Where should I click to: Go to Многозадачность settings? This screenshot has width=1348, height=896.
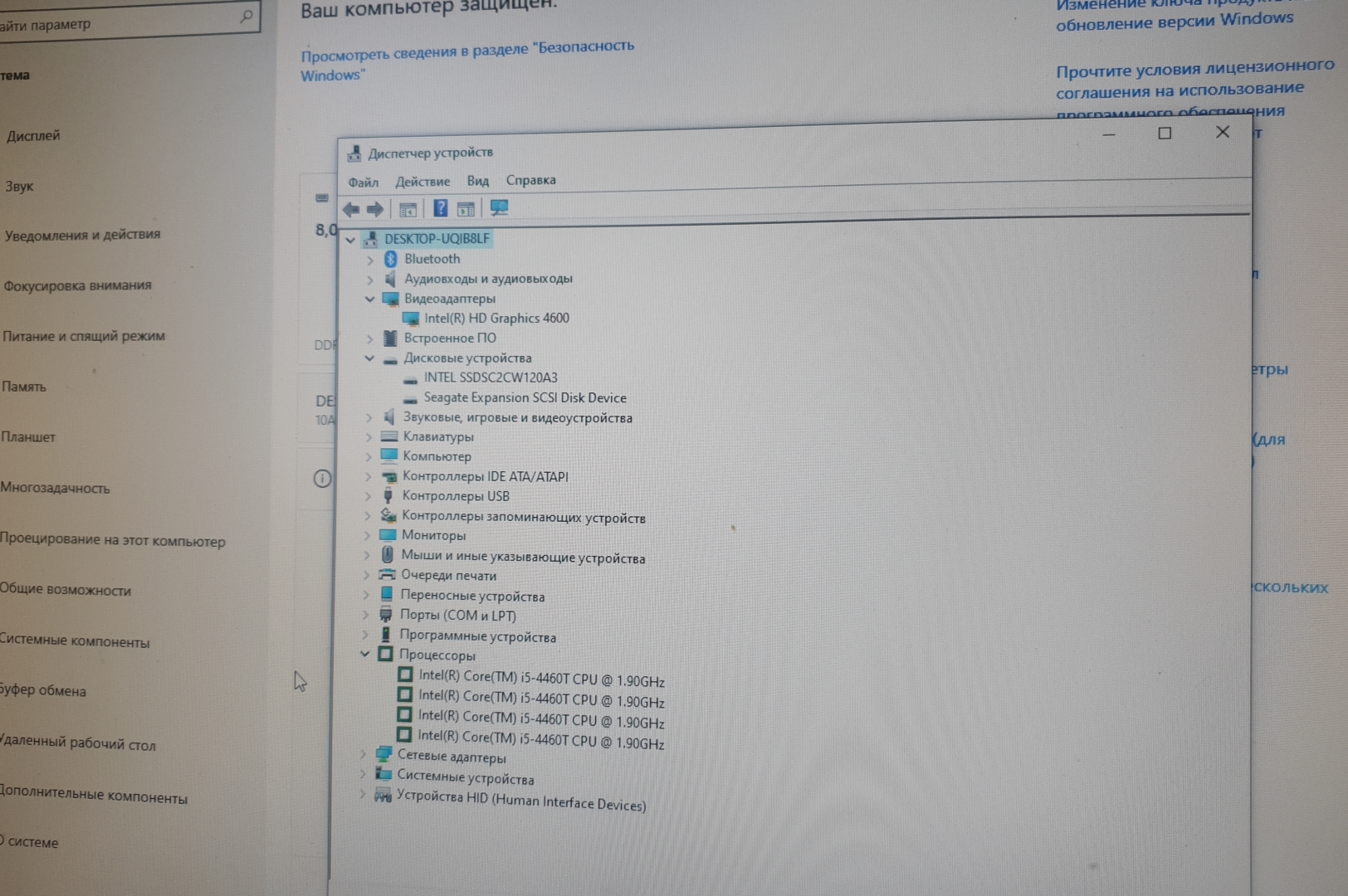pos(55,488)
